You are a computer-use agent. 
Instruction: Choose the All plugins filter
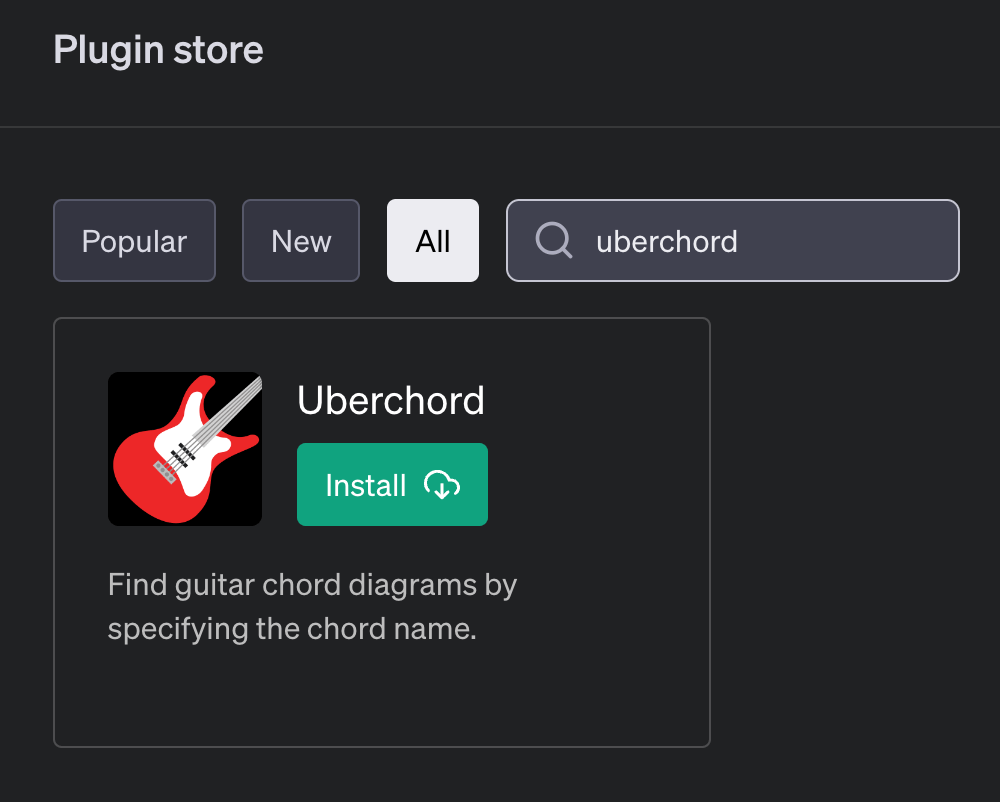pos(433,240)
